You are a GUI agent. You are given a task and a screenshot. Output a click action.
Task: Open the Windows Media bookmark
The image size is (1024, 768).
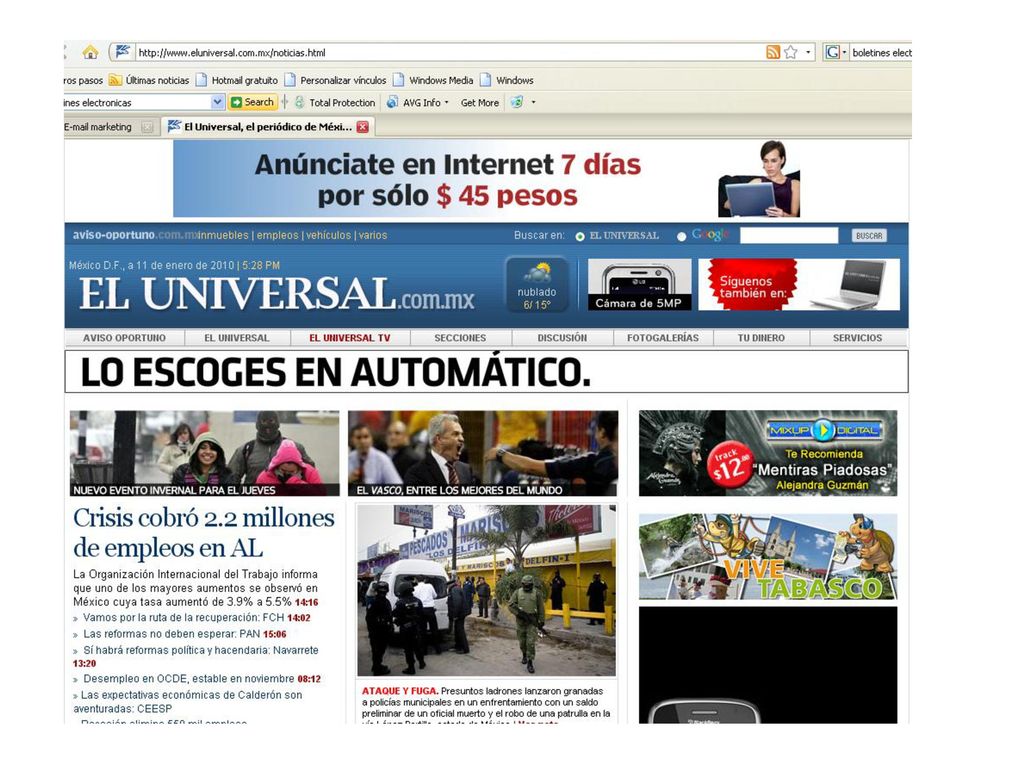tap(434, 80)
